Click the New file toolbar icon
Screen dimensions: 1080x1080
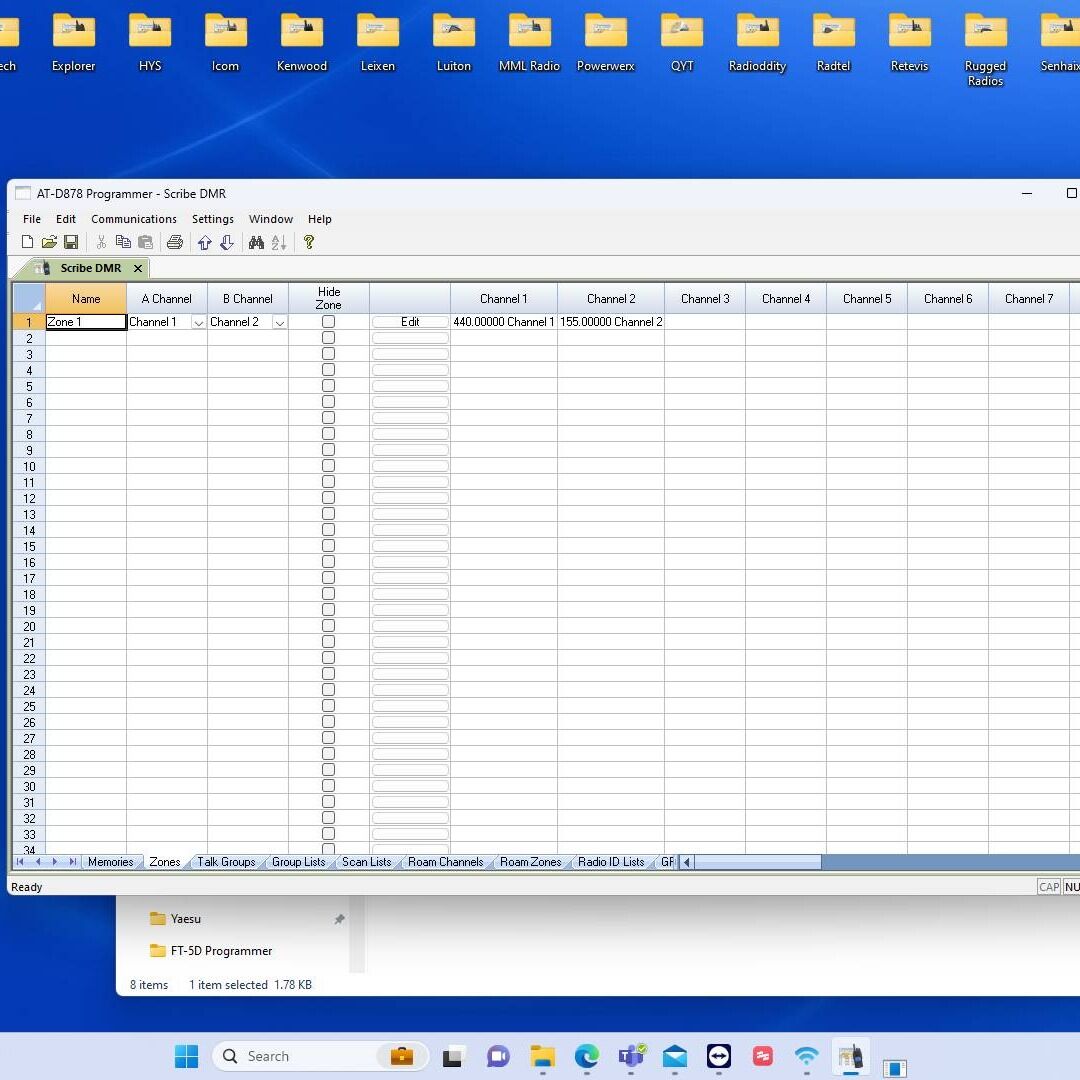[28, 242]
